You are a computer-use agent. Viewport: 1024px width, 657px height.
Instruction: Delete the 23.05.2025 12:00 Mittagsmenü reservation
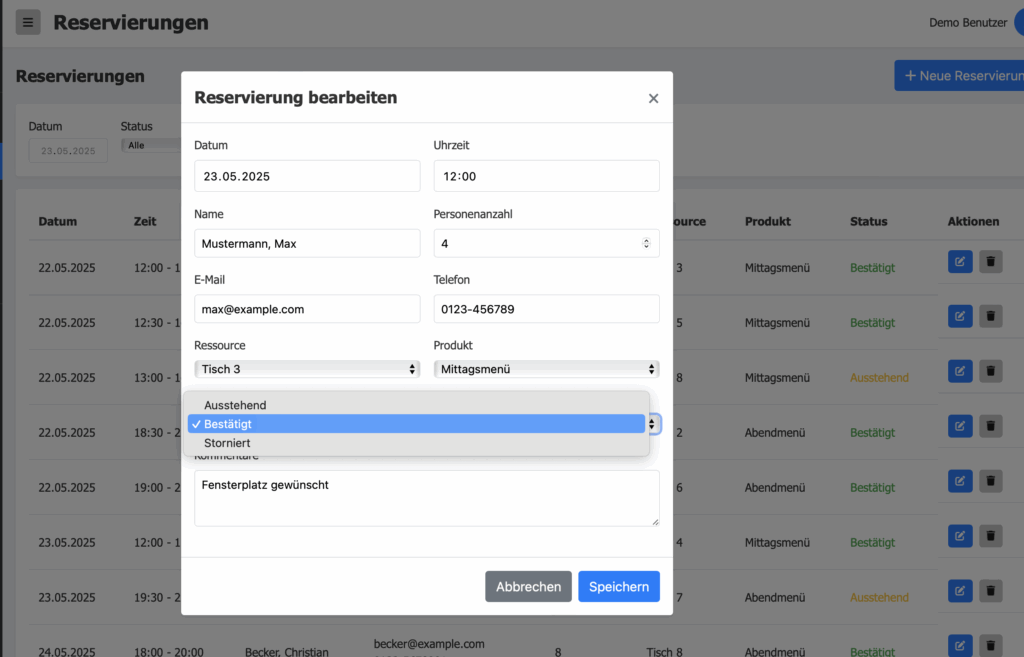(990, 536)
